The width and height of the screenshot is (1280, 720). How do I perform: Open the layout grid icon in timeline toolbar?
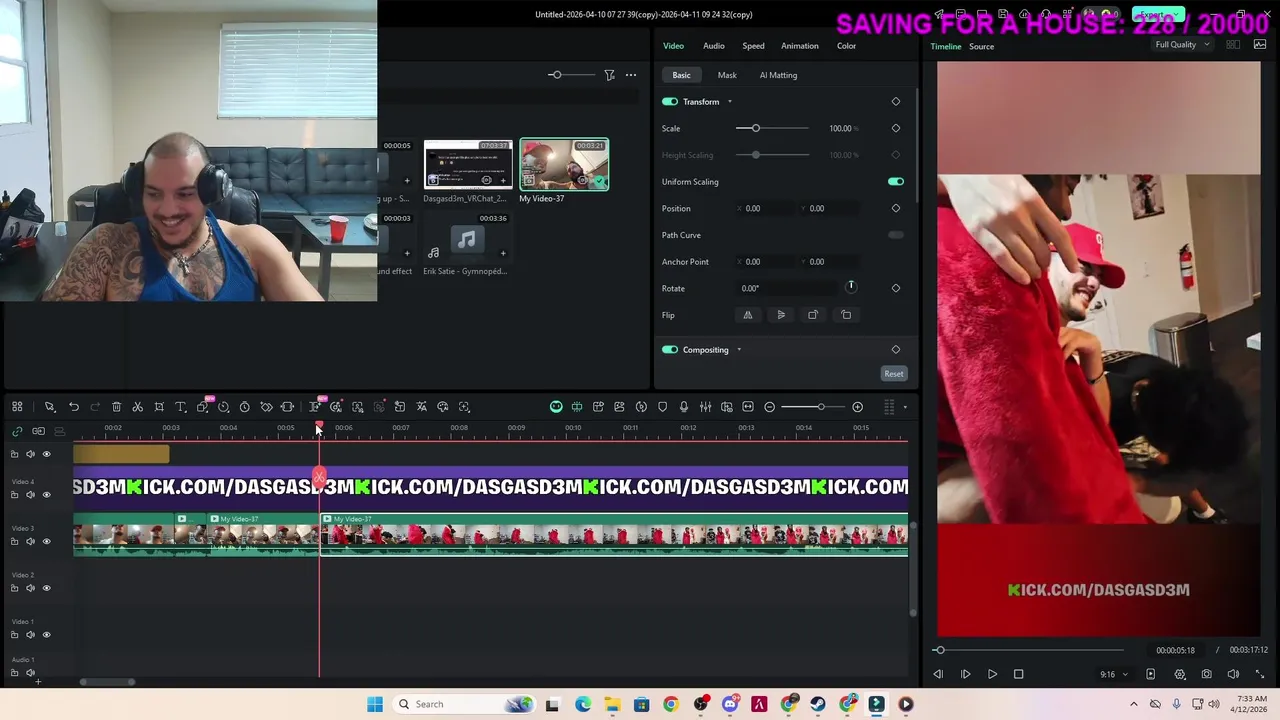click(17, 407)
